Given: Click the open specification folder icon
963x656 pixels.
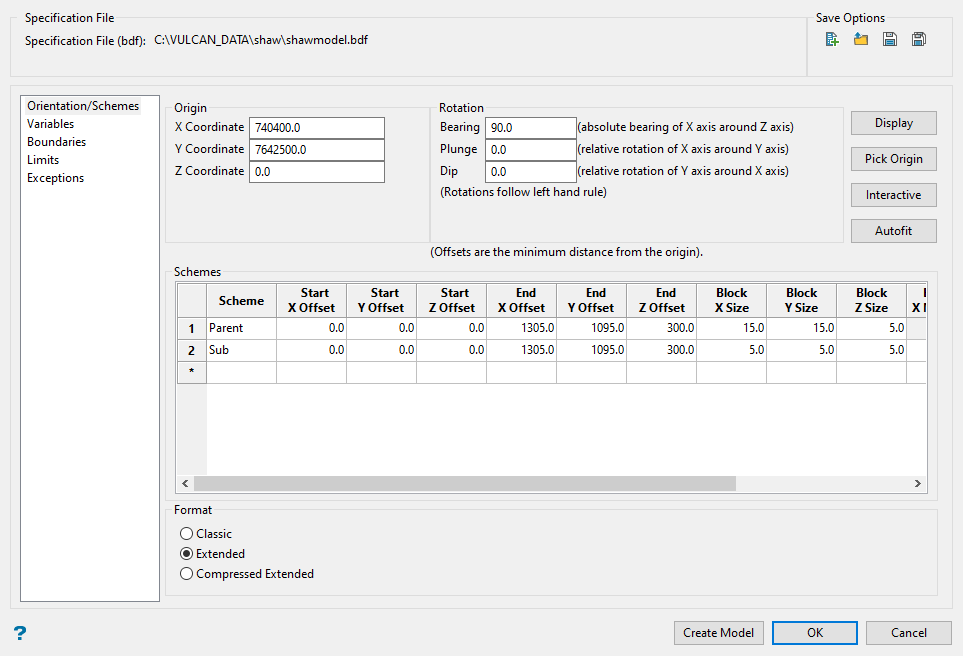Looking at the screenshot, I should (860, 39).
